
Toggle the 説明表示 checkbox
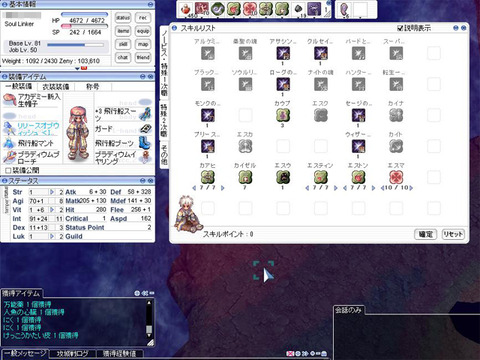(400, 28)
